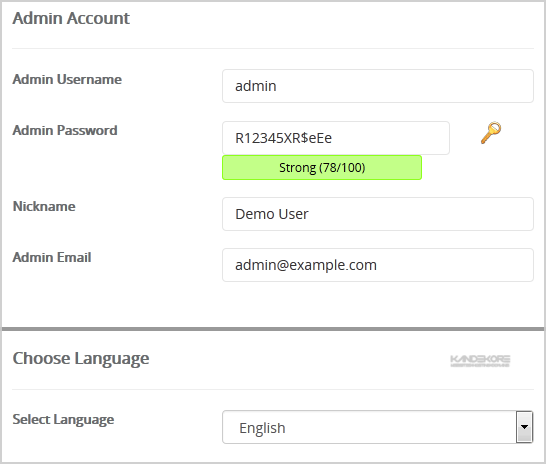Click the 'admin' text in username field

click(256, 86)
